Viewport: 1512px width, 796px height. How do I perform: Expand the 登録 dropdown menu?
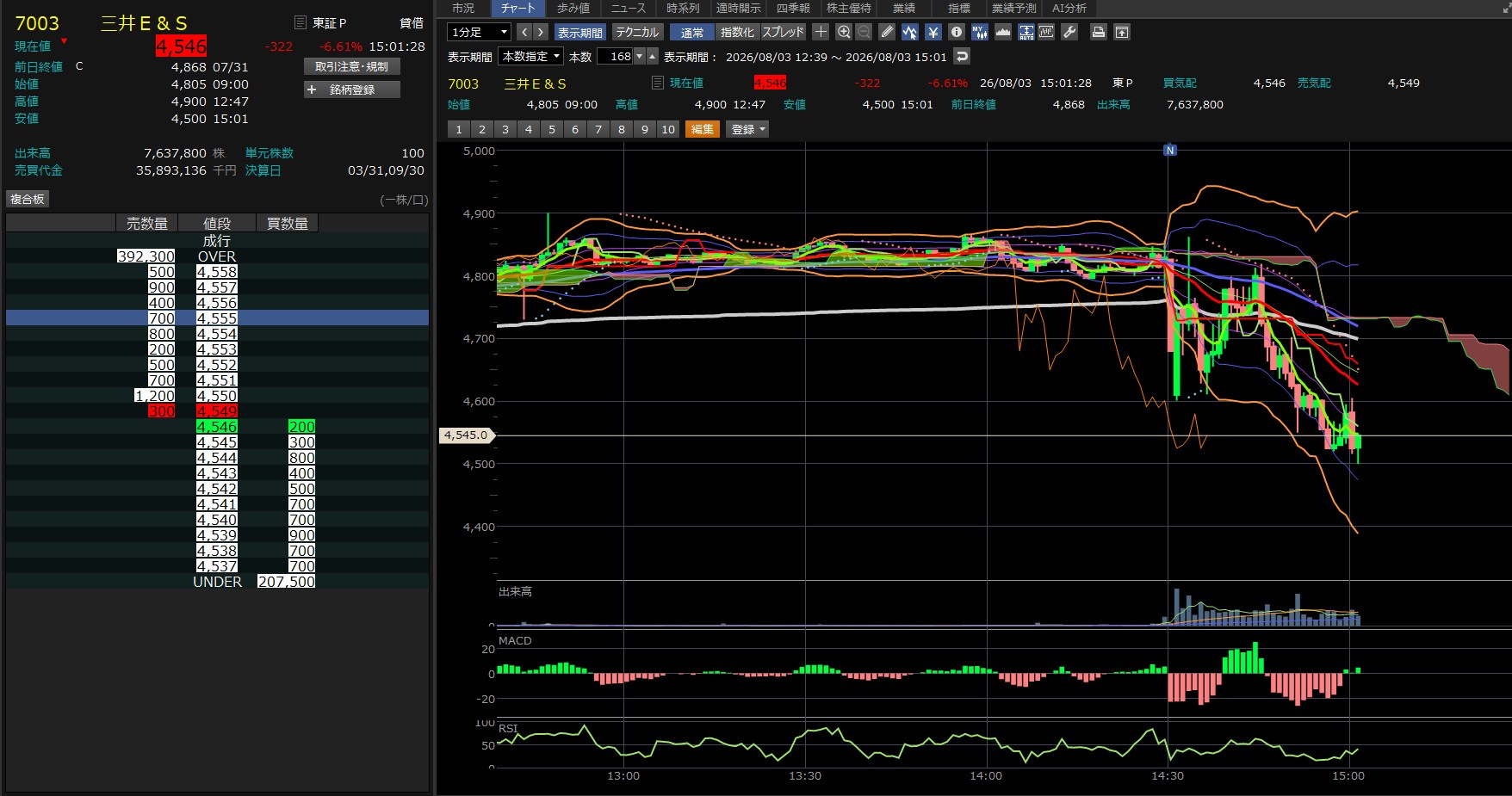click(x=747, y=129)
